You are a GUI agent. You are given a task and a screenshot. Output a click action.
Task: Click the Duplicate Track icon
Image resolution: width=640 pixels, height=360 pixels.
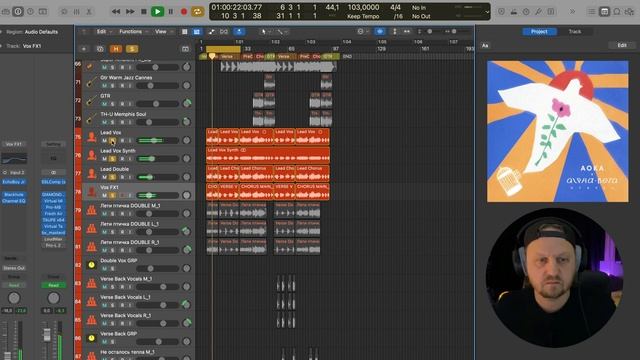pos(100,49)
